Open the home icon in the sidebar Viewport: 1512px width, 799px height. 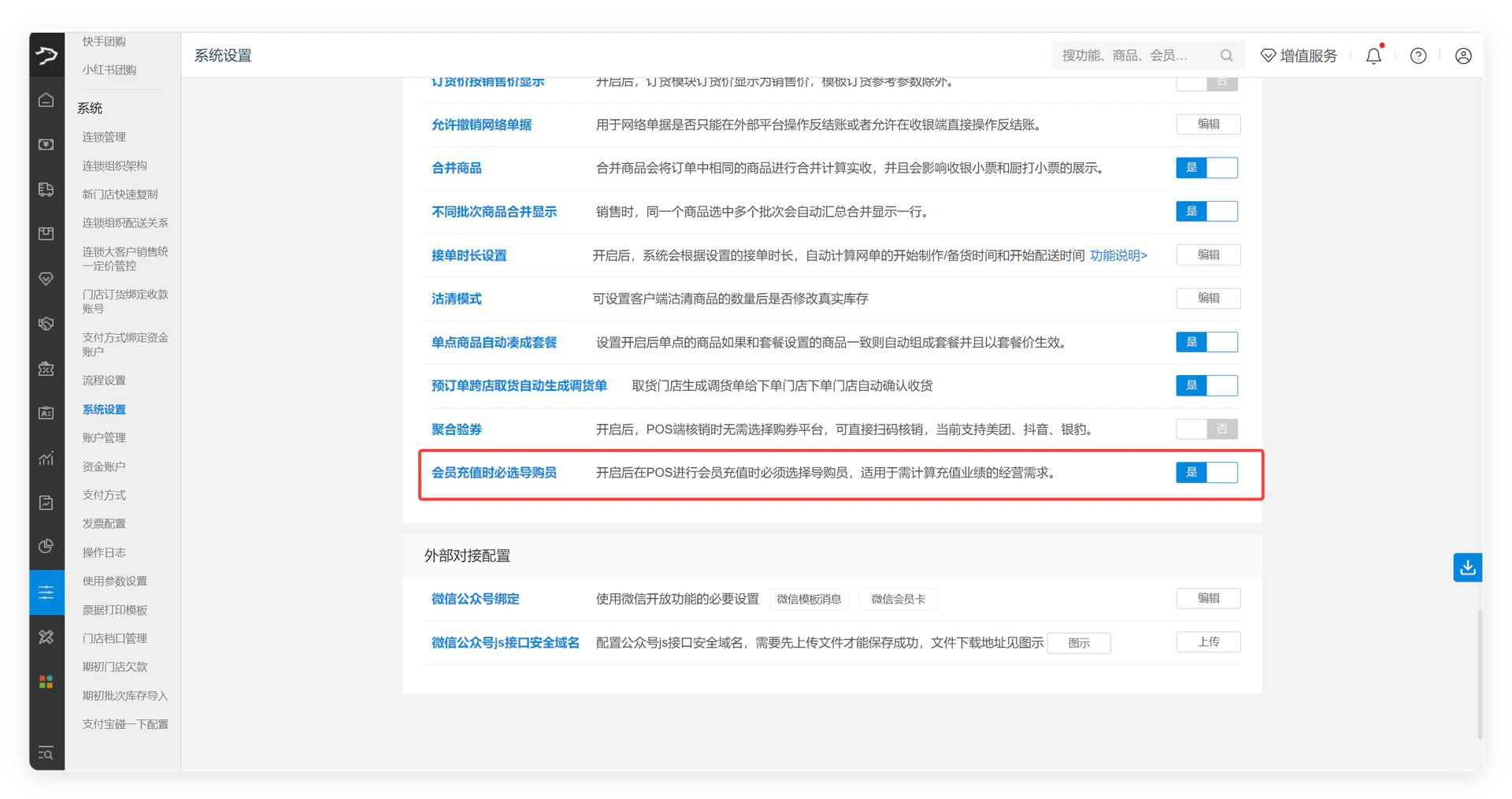pyautogui.click(x=46, y=100)
